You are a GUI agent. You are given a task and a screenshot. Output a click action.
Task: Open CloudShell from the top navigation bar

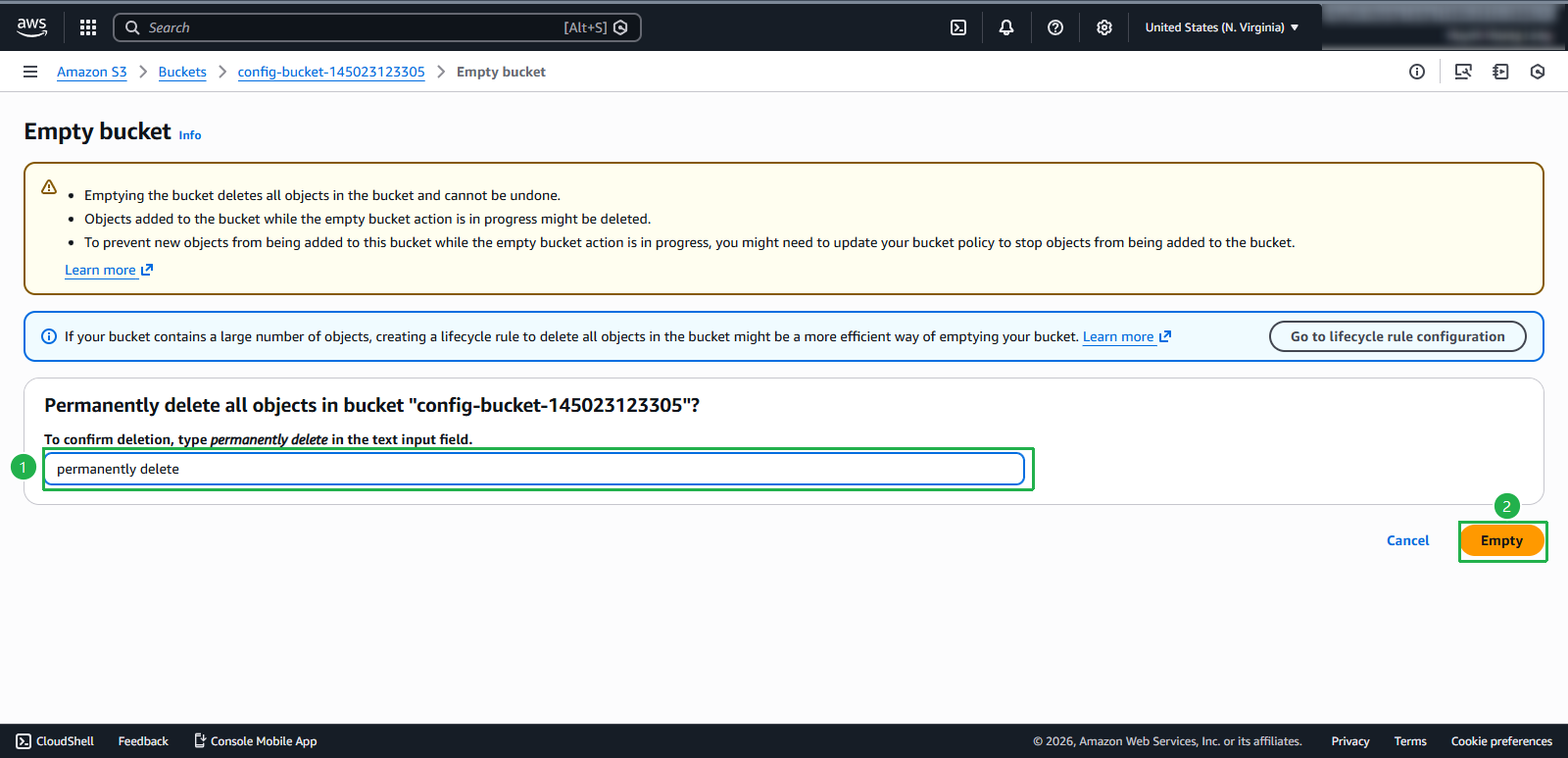[958, 27]
